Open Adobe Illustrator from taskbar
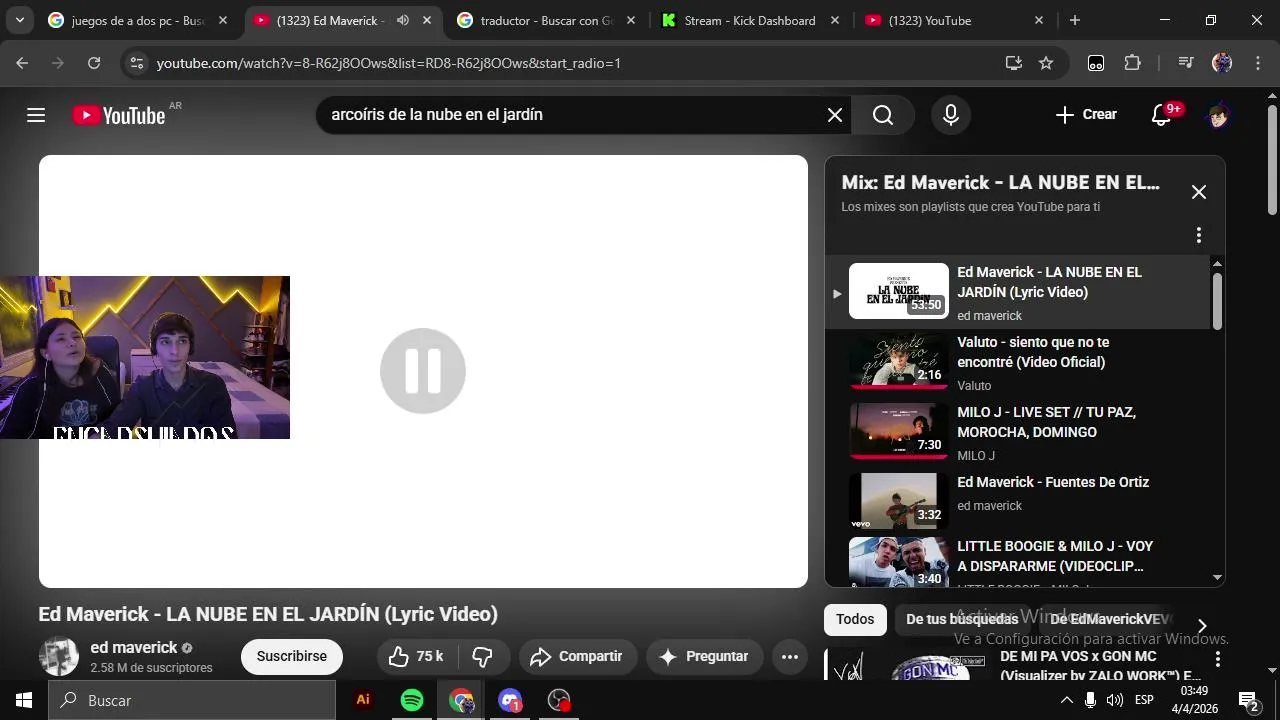Image resolution: width=1280 pixels, height=720 pixels. (x=363, y=700)
